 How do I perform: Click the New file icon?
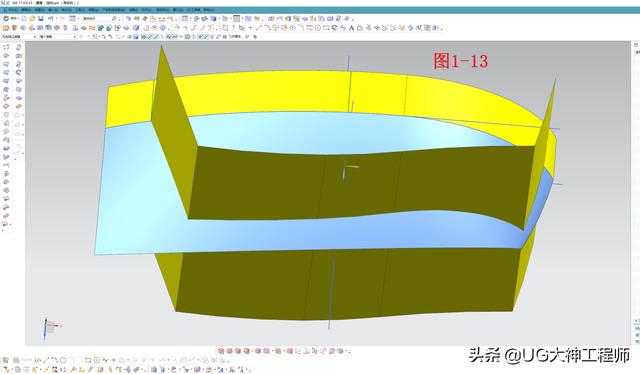tap(24, 18)
